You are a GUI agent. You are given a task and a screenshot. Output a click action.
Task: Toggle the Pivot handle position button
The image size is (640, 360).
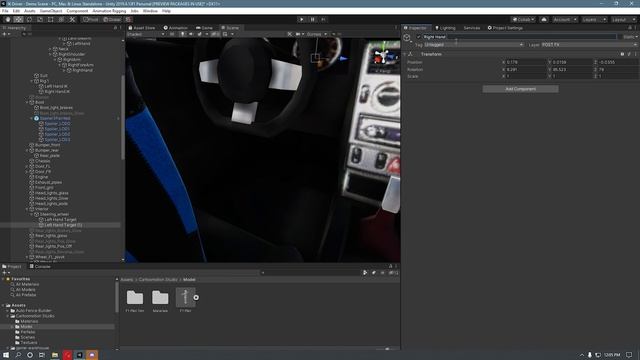click(90, 19)
